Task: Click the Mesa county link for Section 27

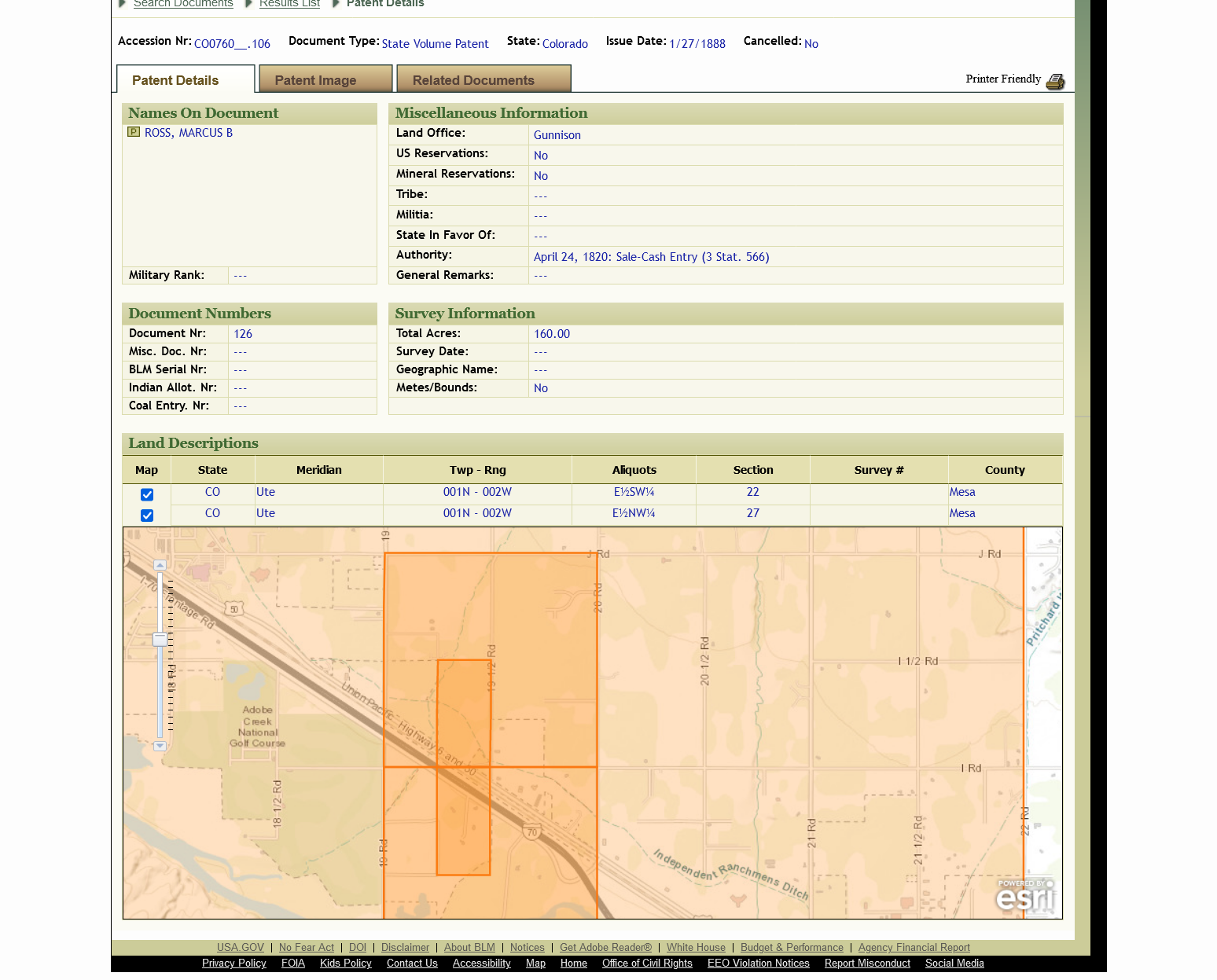Action: [962, 513]
